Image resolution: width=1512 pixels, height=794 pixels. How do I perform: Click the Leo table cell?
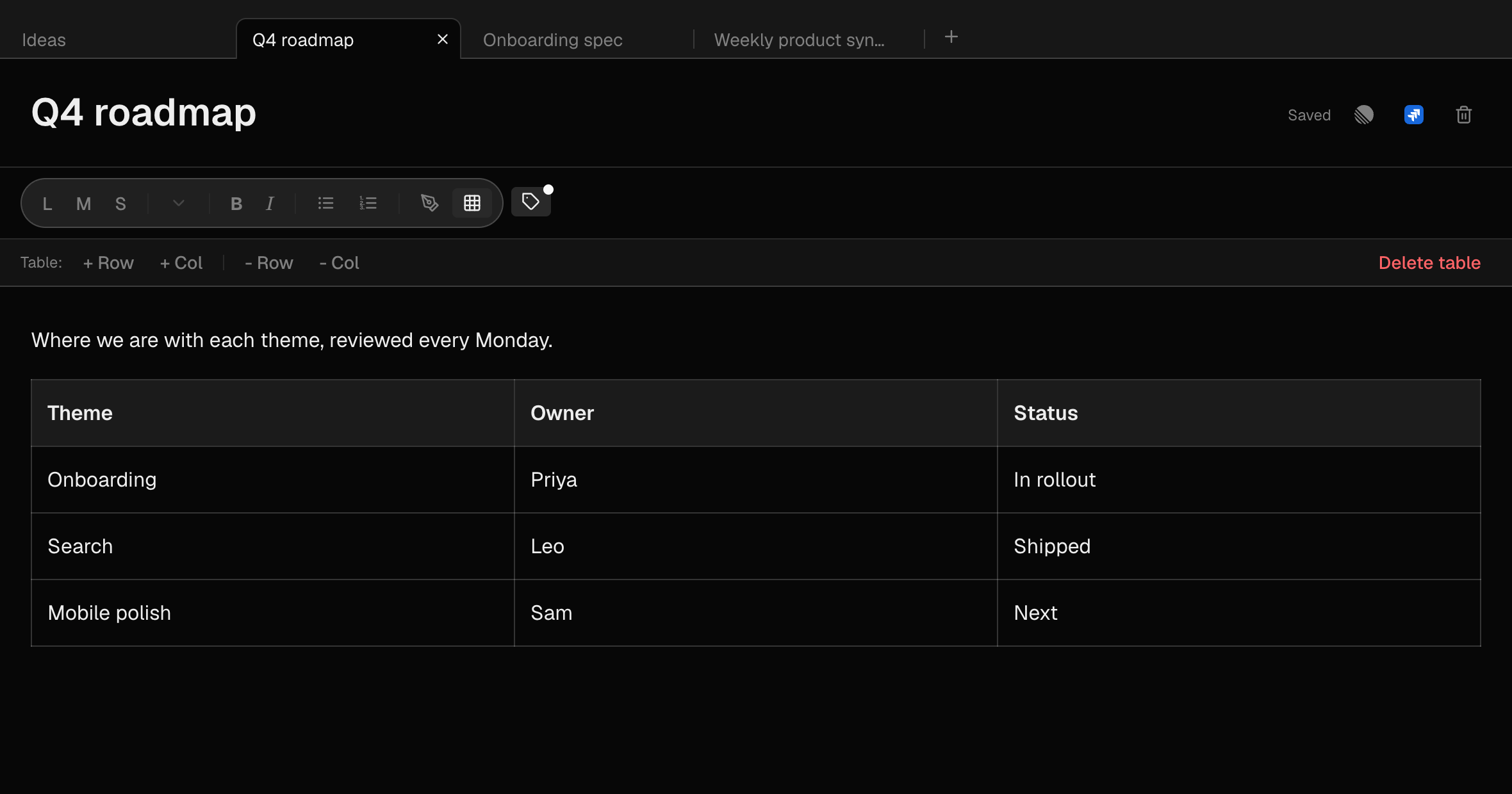coord(756,546)
